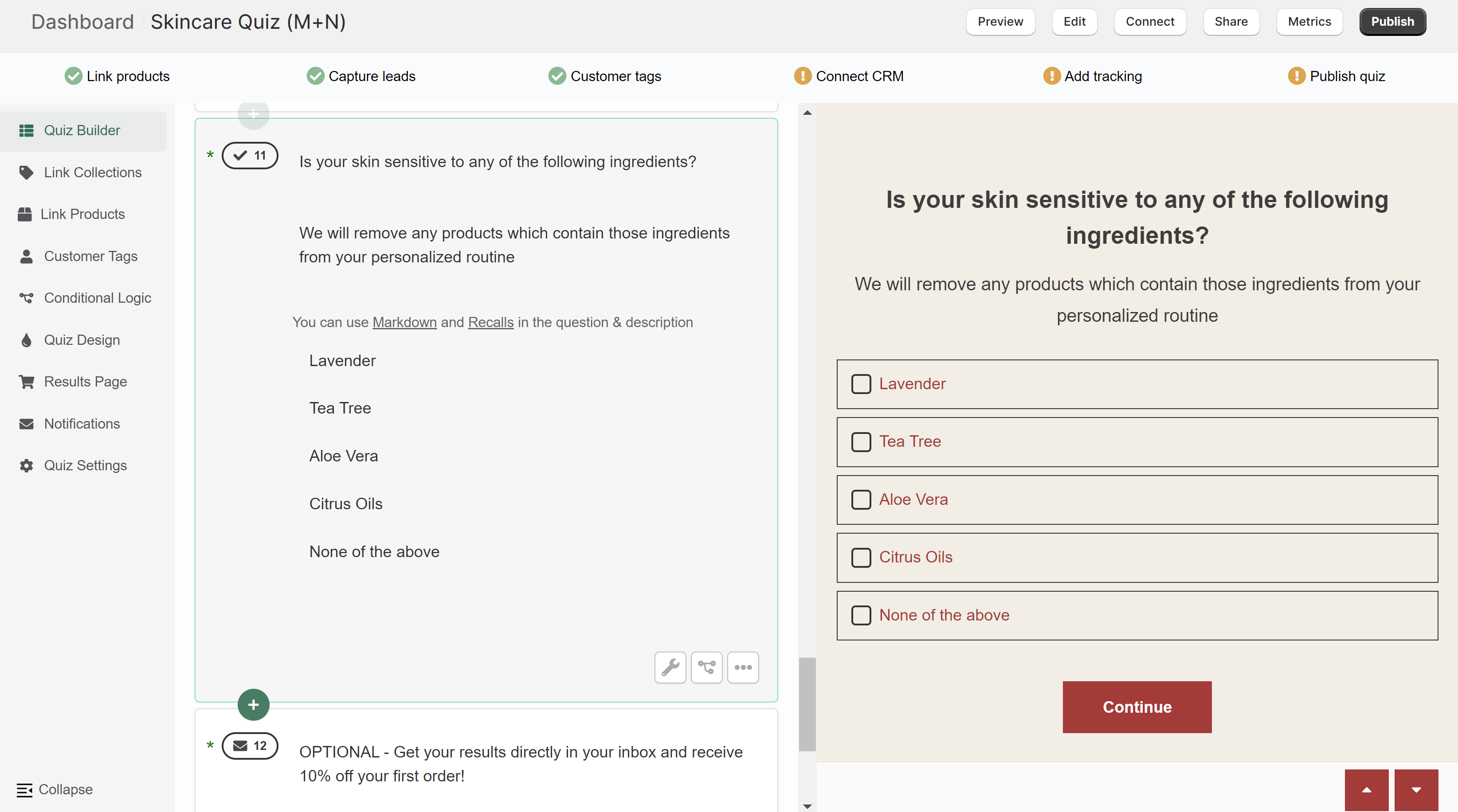Open the Markdown help link
1458x812 pixels.
(x=404, y=323)
